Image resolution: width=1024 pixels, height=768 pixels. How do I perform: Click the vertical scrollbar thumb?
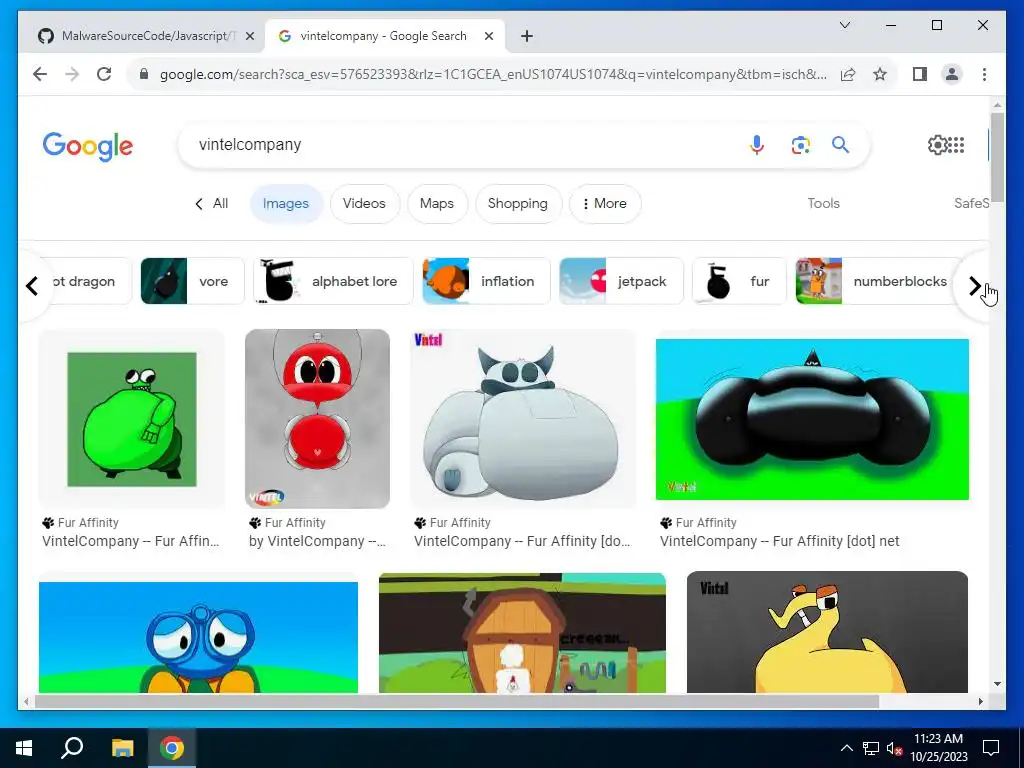997,157
